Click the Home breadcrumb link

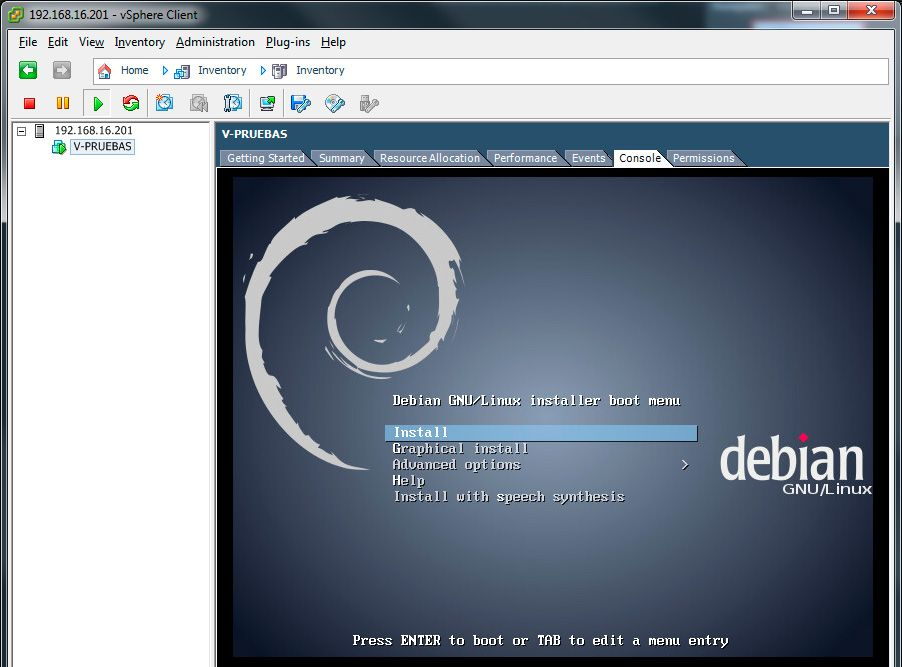(x=135, y=70)
